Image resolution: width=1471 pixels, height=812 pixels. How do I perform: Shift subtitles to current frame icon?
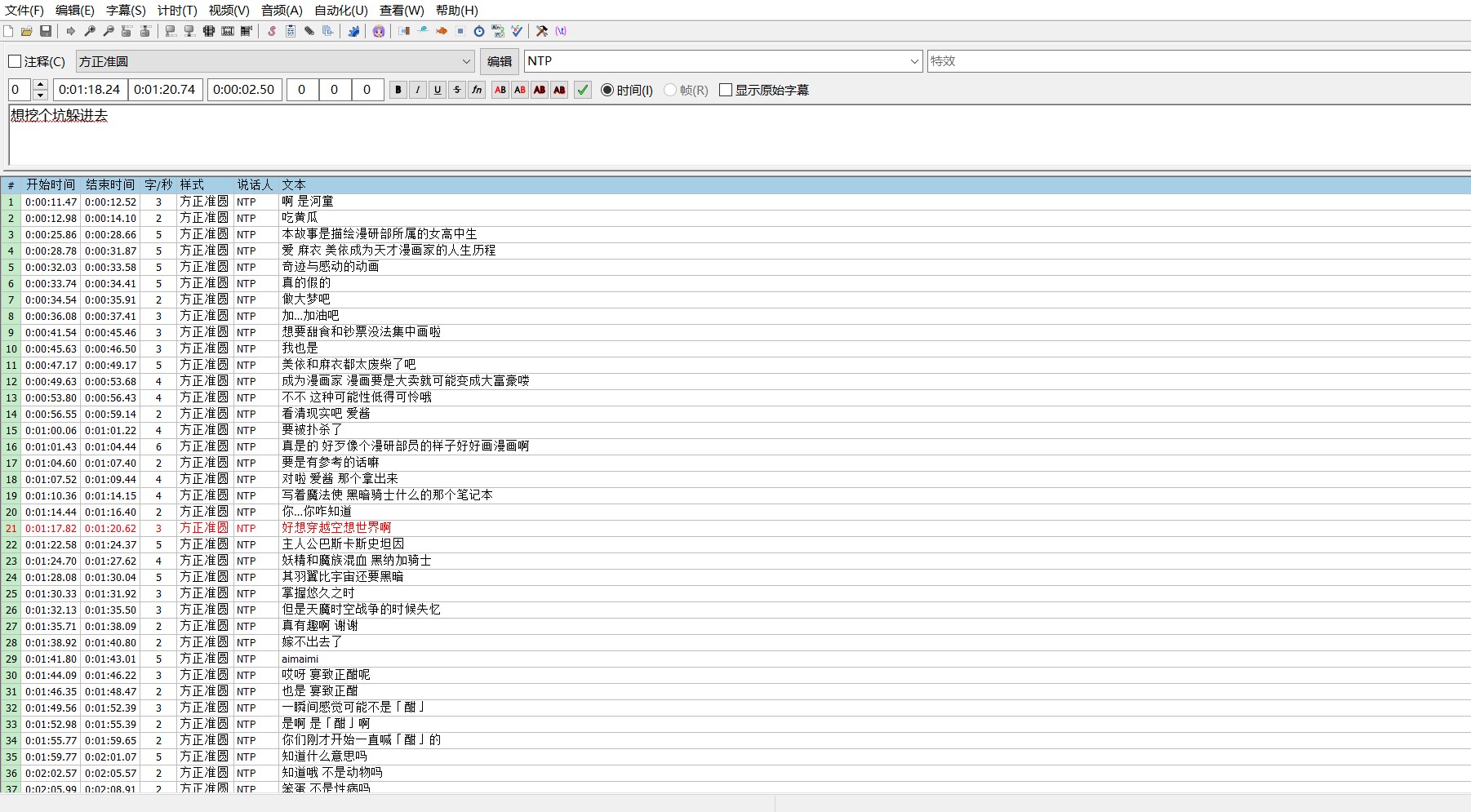[x=247, y=31]
